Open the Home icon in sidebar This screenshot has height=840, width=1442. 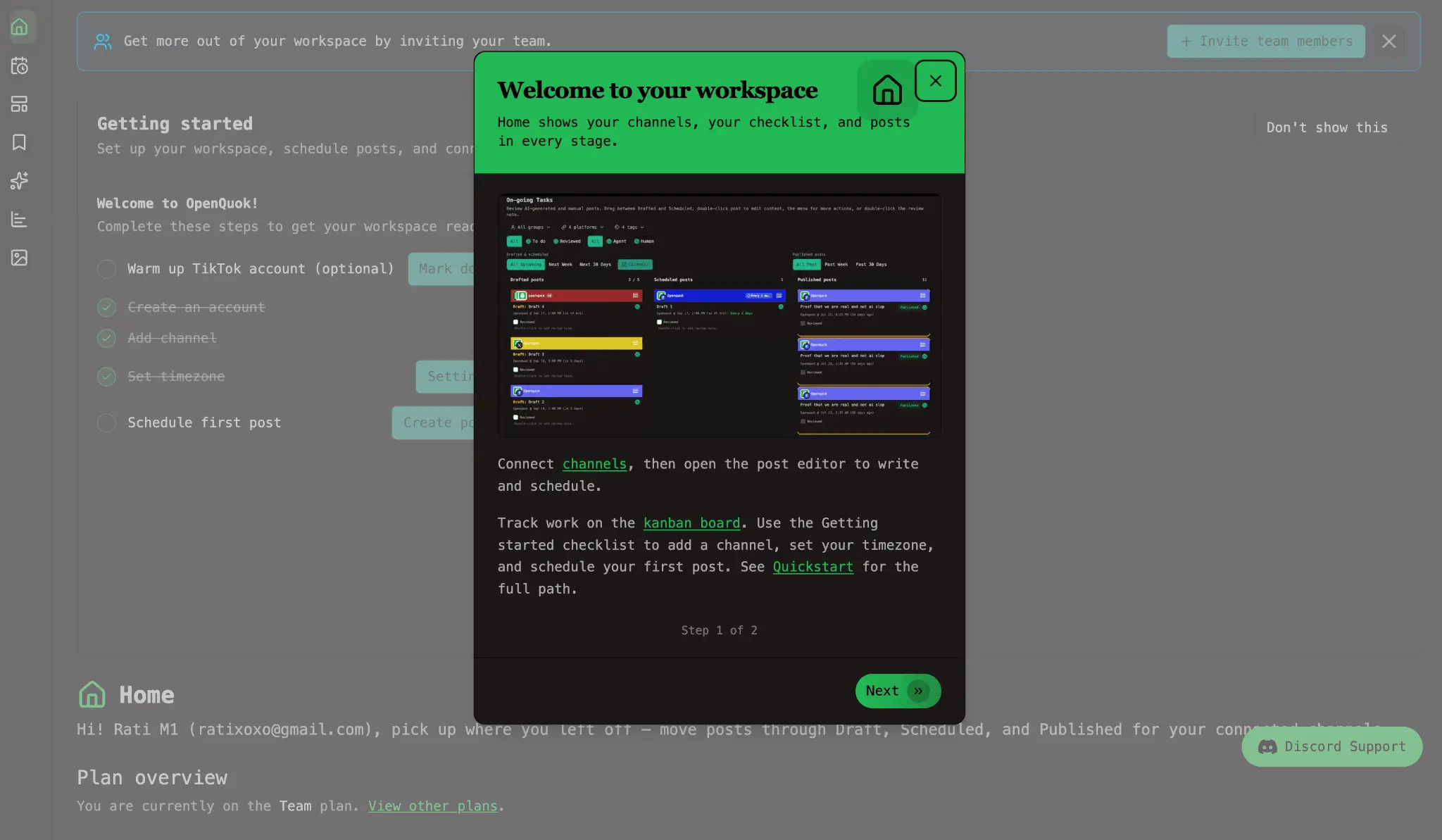click(x=20, y=27)
